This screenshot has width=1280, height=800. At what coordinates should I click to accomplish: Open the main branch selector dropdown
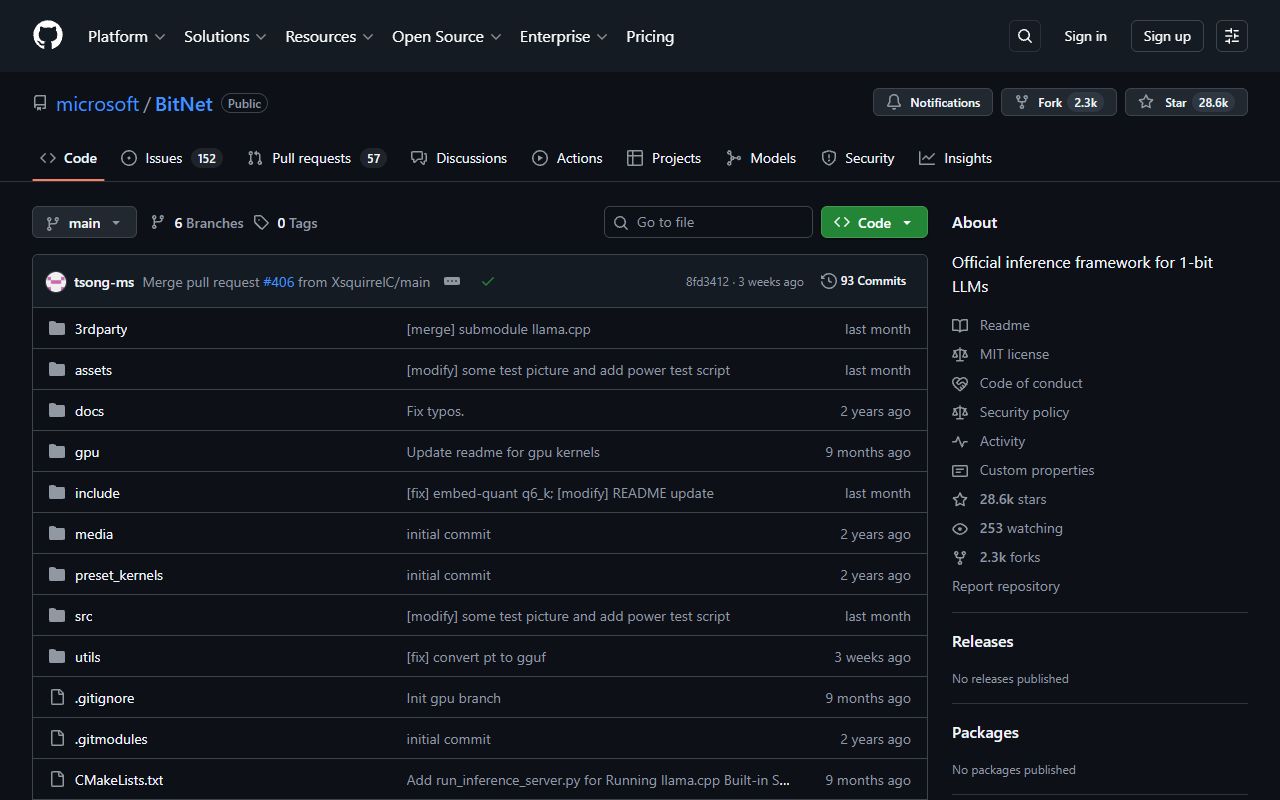pyautogui.click(x=84, y=222)
